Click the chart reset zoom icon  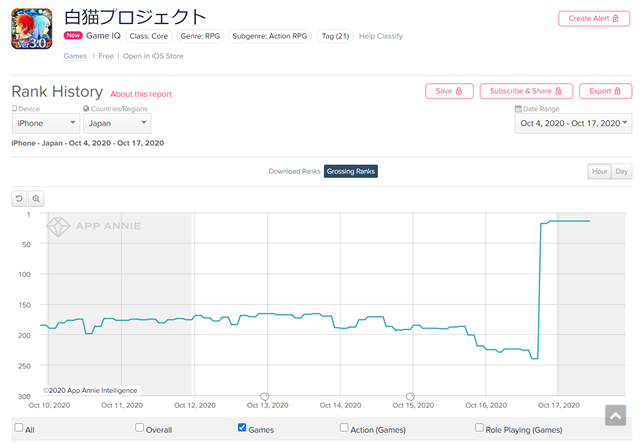pos(19,199)
